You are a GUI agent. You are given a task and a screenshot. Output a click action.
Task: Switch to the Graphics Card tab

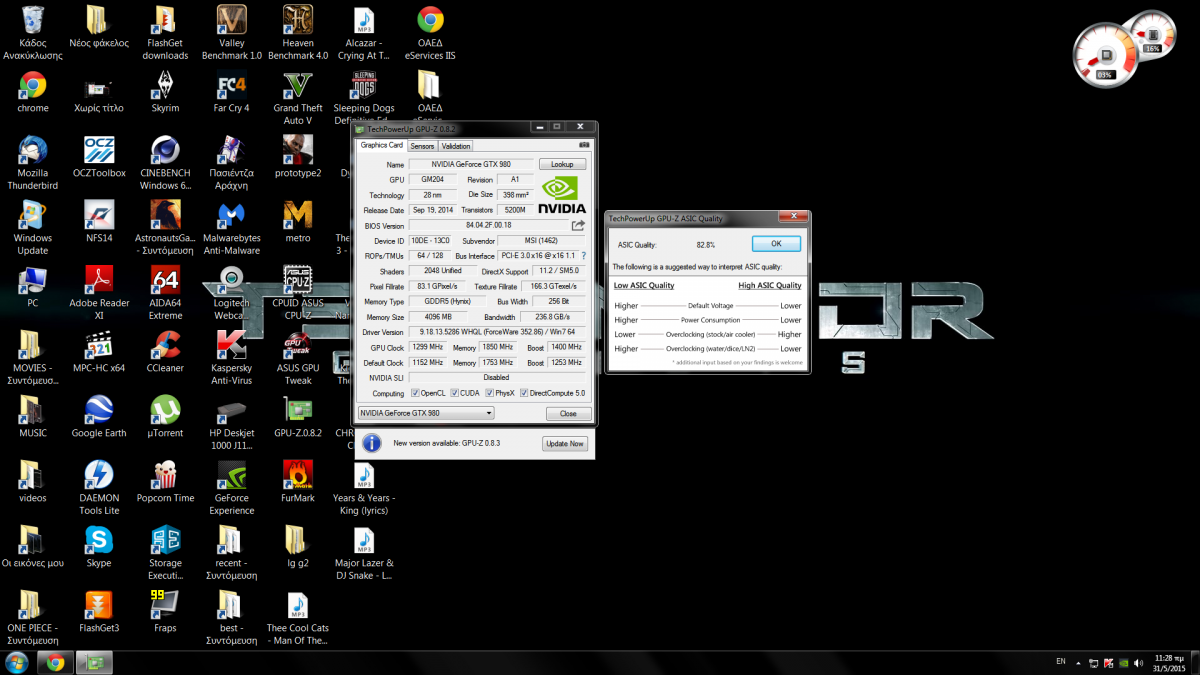coord(382,146)
